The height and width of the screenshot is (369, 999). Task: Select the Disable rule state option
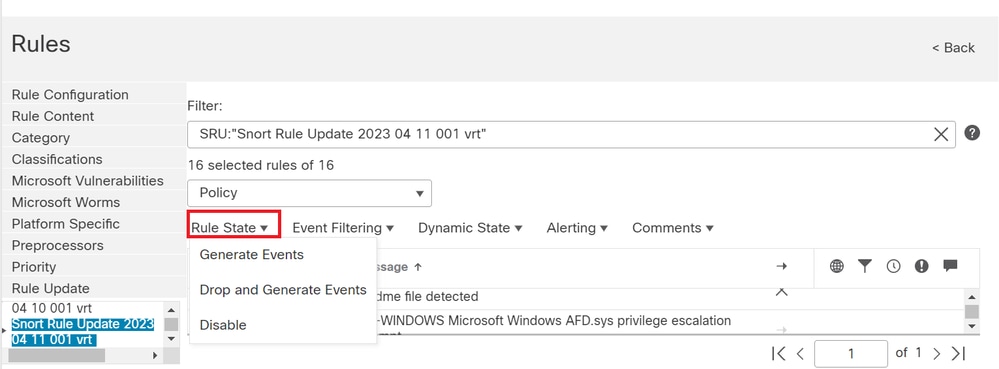[223, 325]
